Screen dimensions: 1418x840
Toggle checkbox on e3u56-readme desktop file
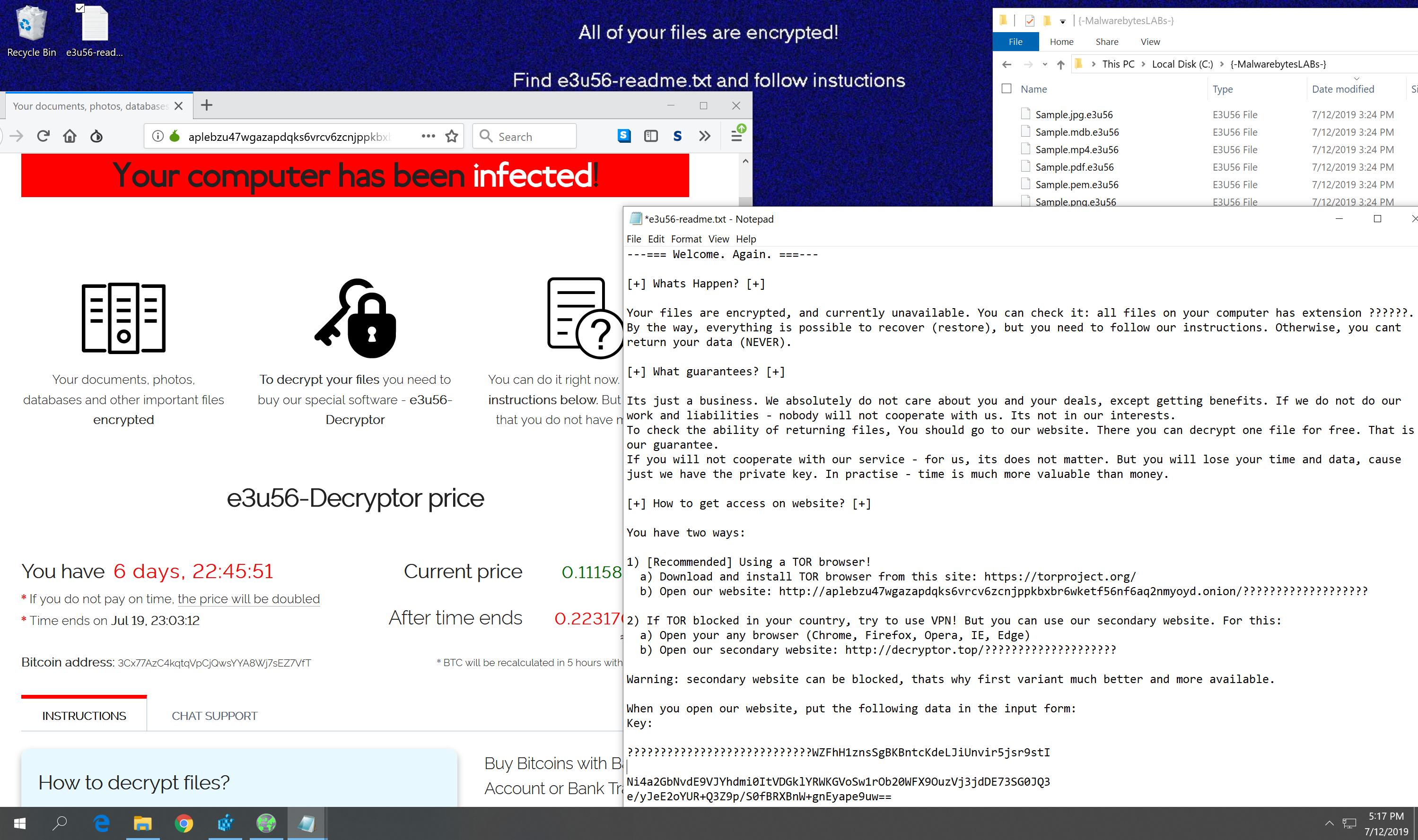pyautogui.click(x=80, y=9)
